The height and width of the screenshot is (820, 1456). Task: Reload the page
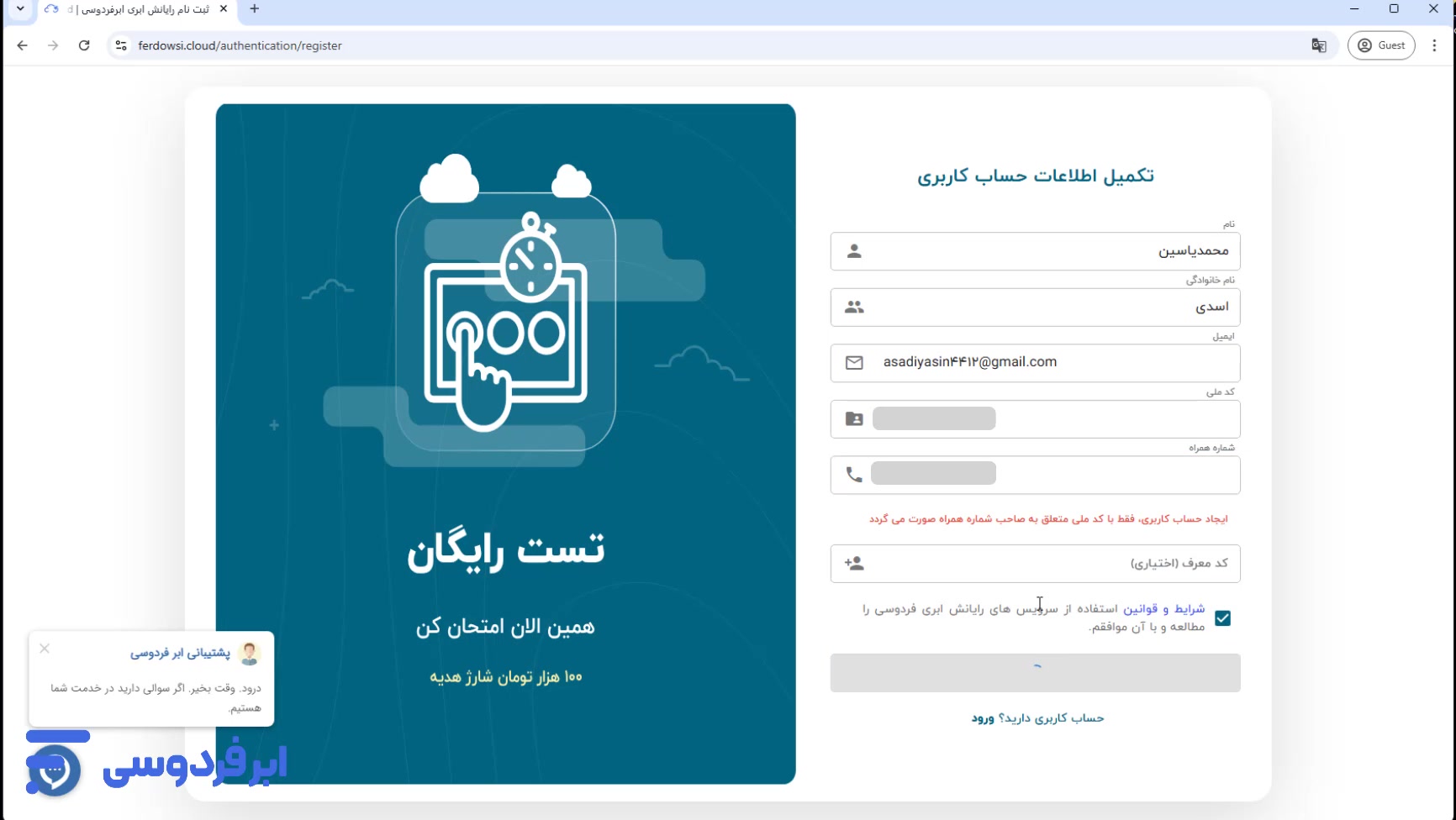click(84, 45)
